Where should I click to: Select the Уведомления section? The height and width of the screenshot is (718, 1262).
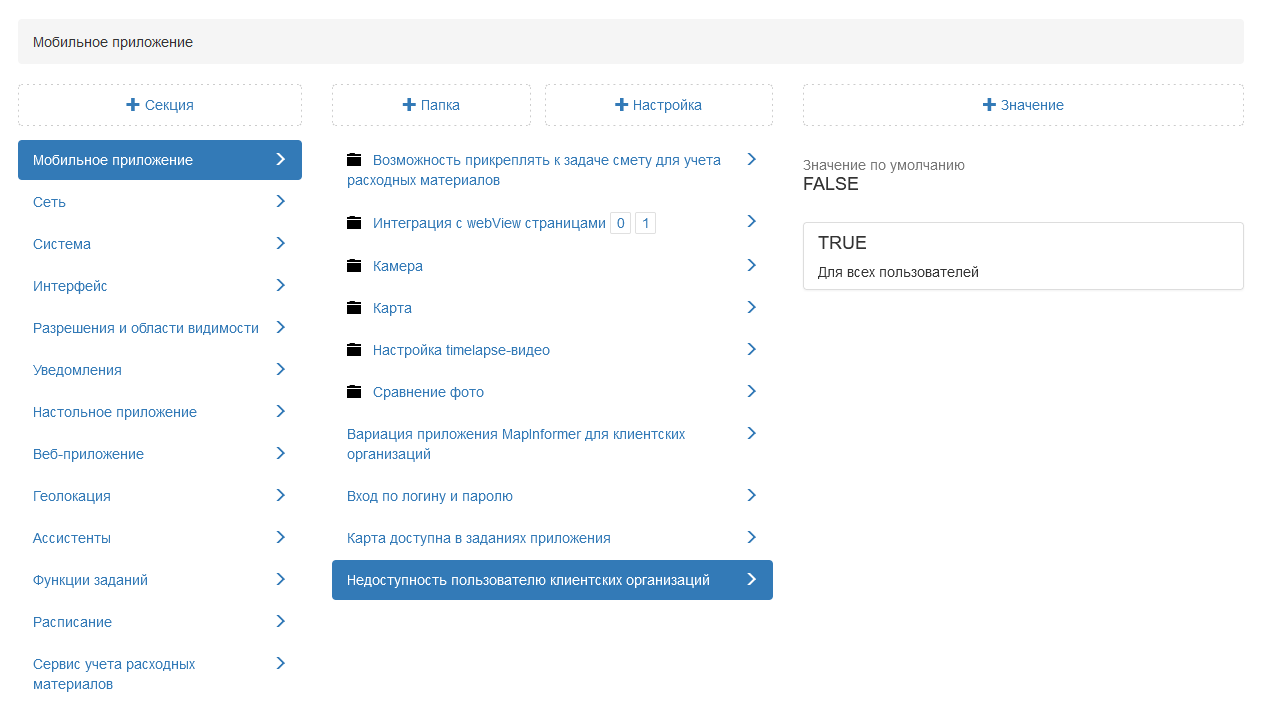[x=77, y=370]
